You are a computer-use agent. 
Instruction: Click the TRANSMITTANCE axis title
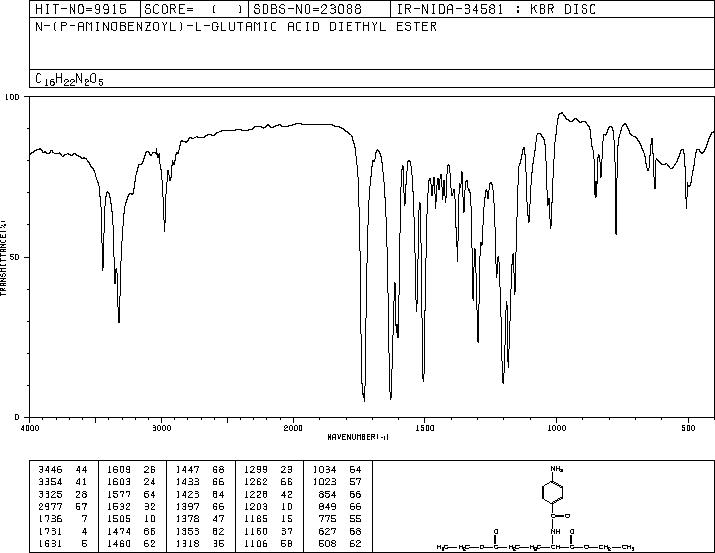tap(3, 258)
